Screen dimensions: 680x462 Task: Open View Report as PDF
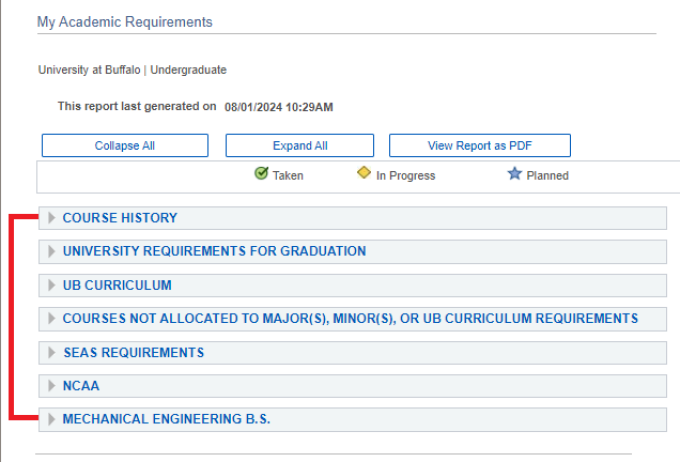pos(479,146)
